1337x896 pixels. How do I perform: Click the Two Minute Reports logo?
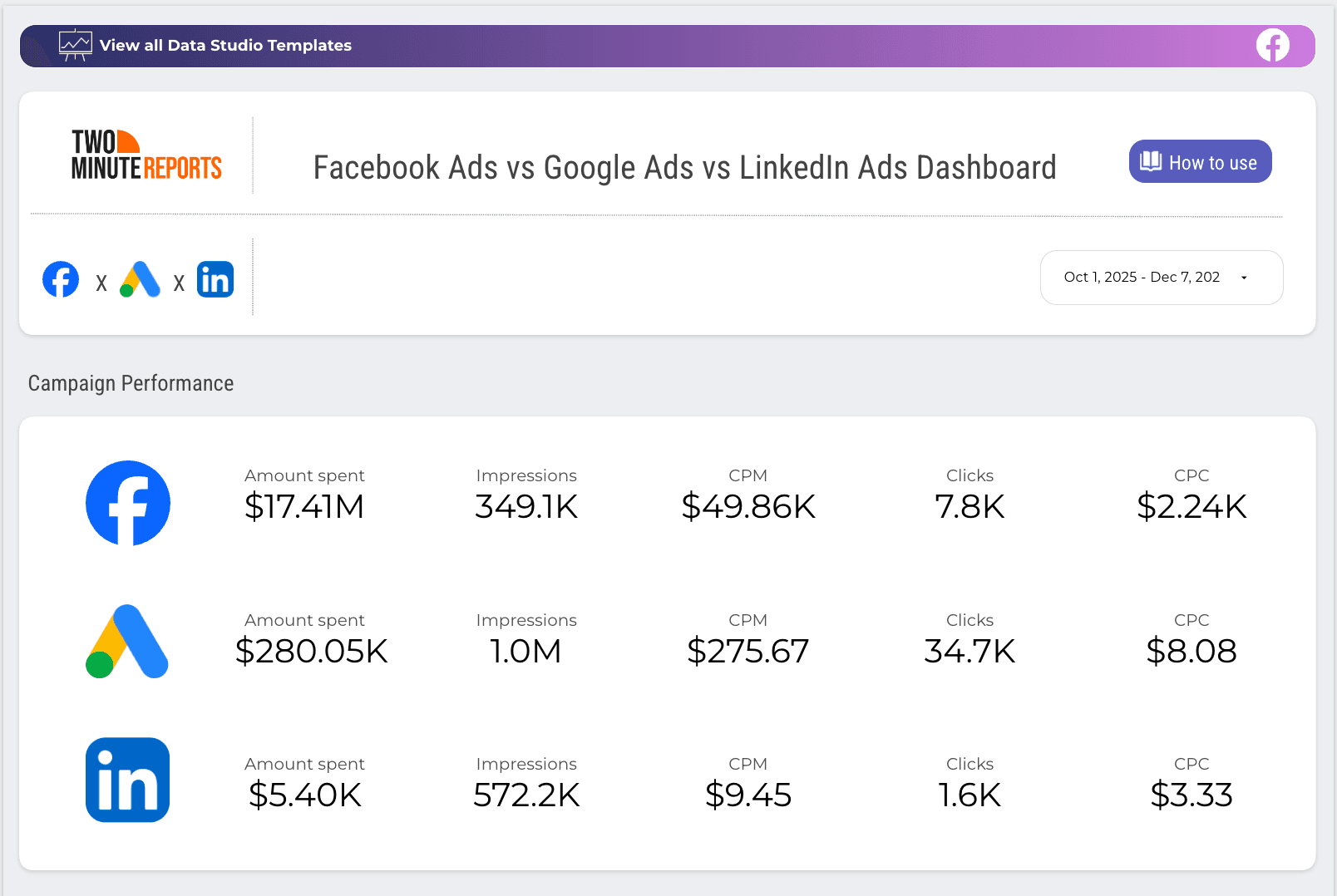click(x=145, y=155)
